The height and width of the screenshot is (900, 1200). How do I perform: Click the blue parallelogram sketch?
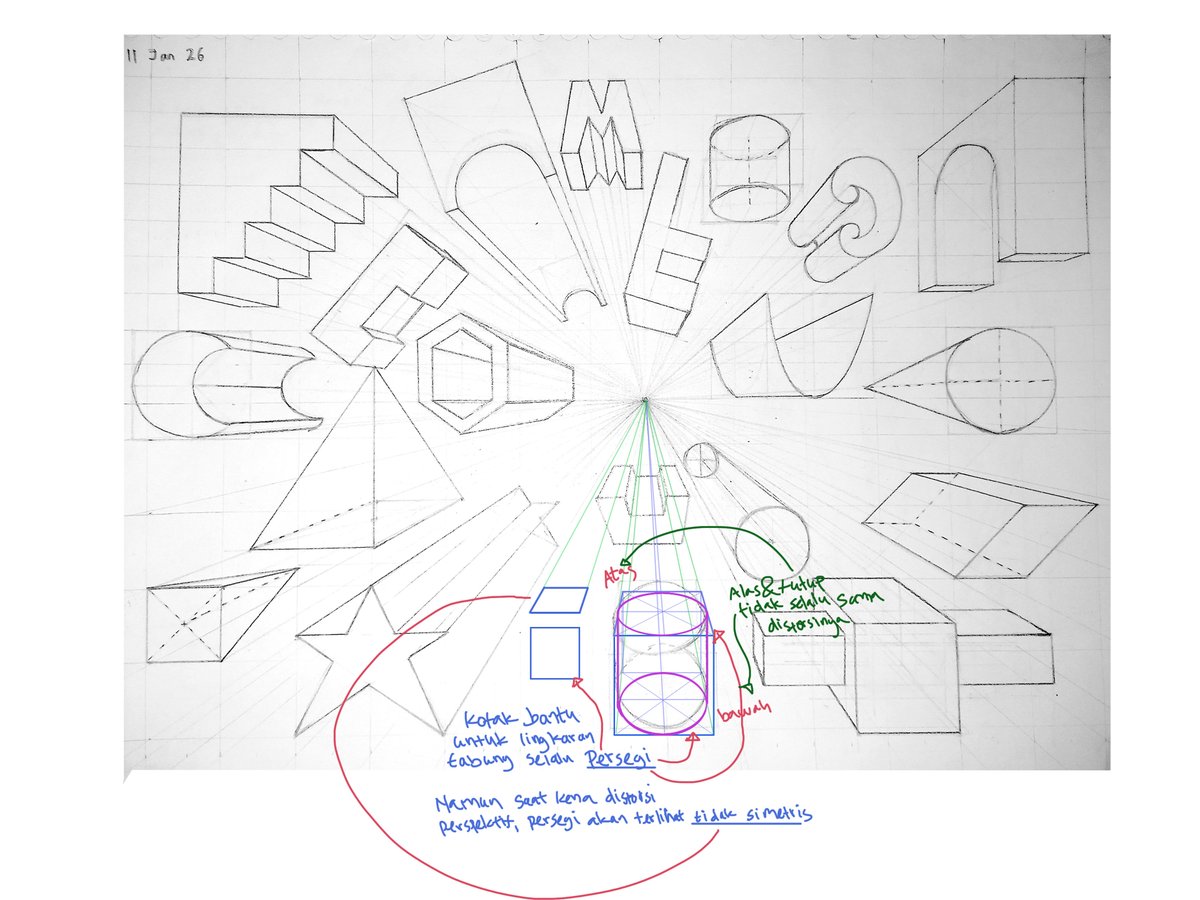tap(558, 600)
